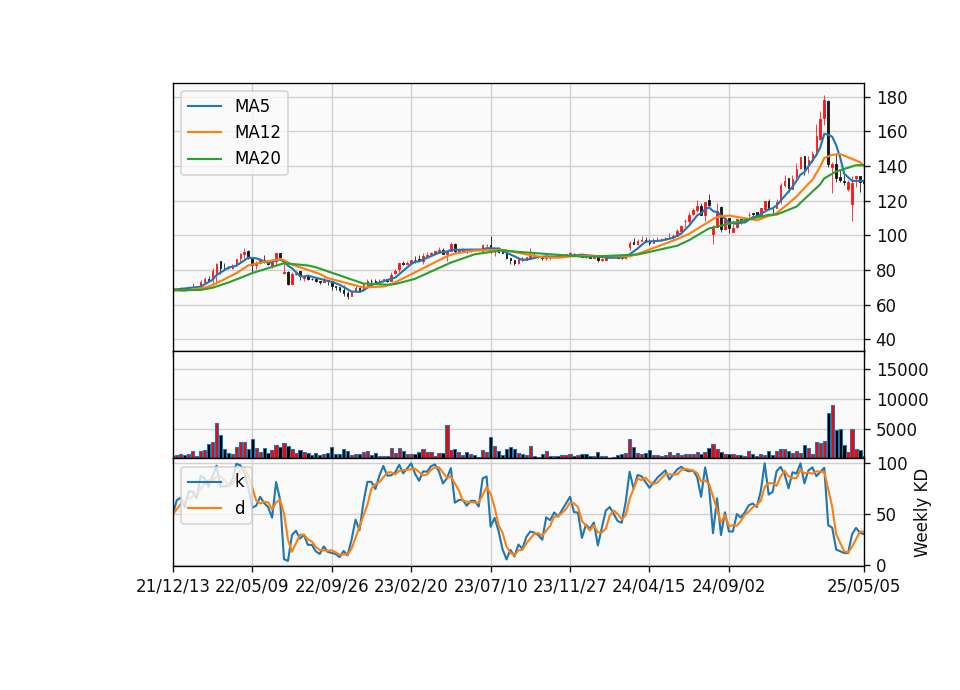Click the 5000 volume axis label
The width and height of the screenshot is (960, 690).
(x=897, y=430)
